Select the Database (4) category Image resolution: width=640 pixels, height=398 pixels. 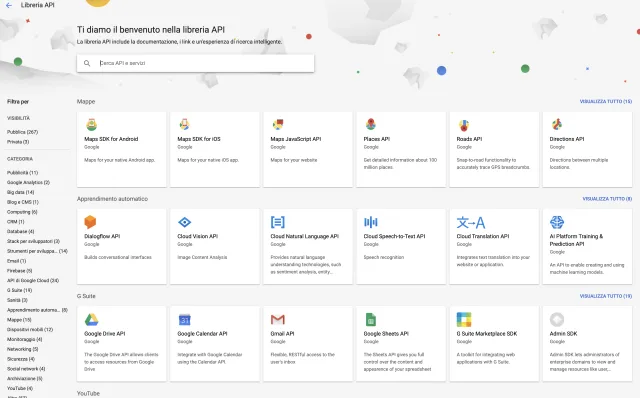[x=20, y=231]
